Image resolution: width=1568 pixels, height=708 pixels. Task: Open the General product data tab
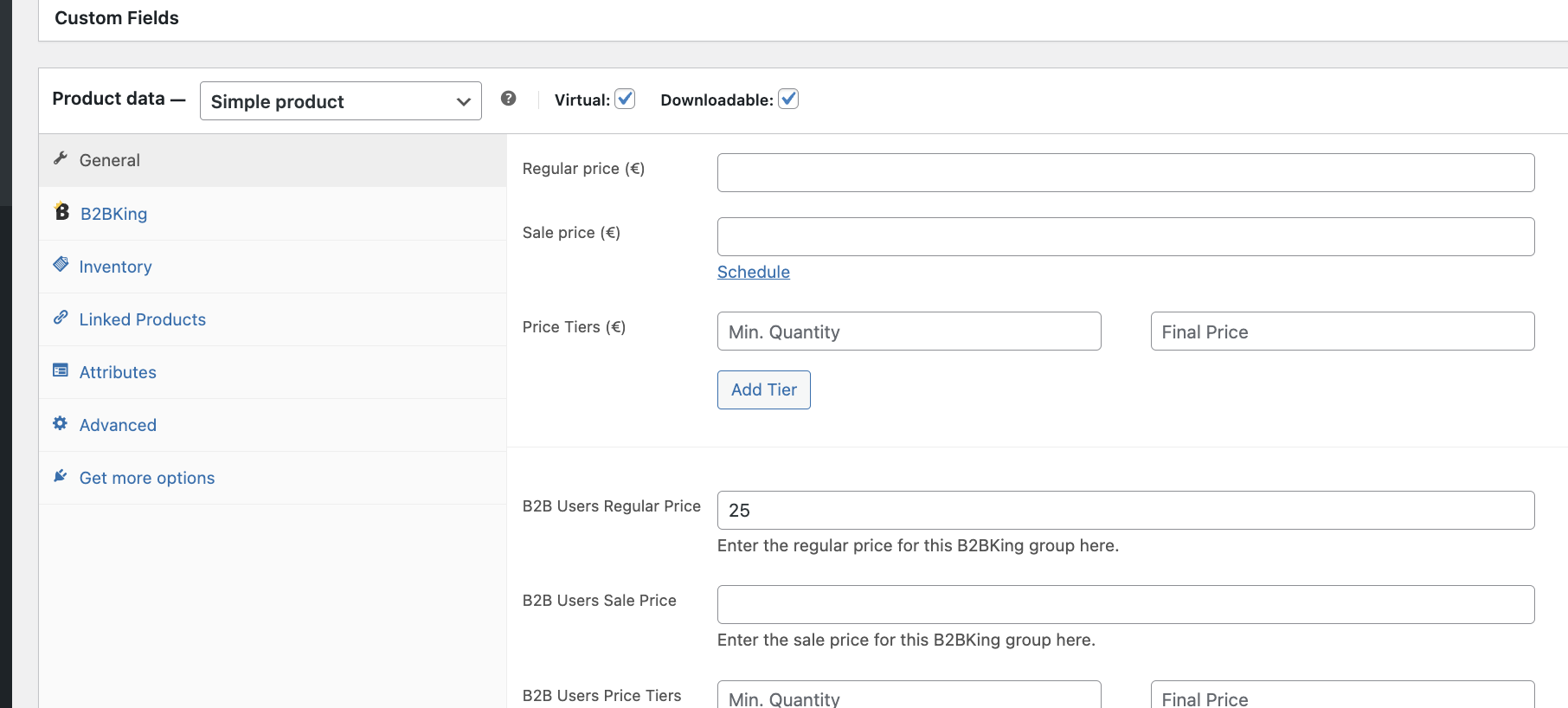273,160
